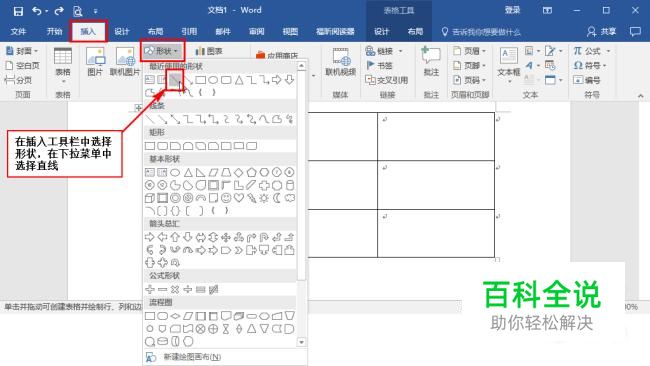
Task: Switch to the 审阅 review tab
Action: 257,32
